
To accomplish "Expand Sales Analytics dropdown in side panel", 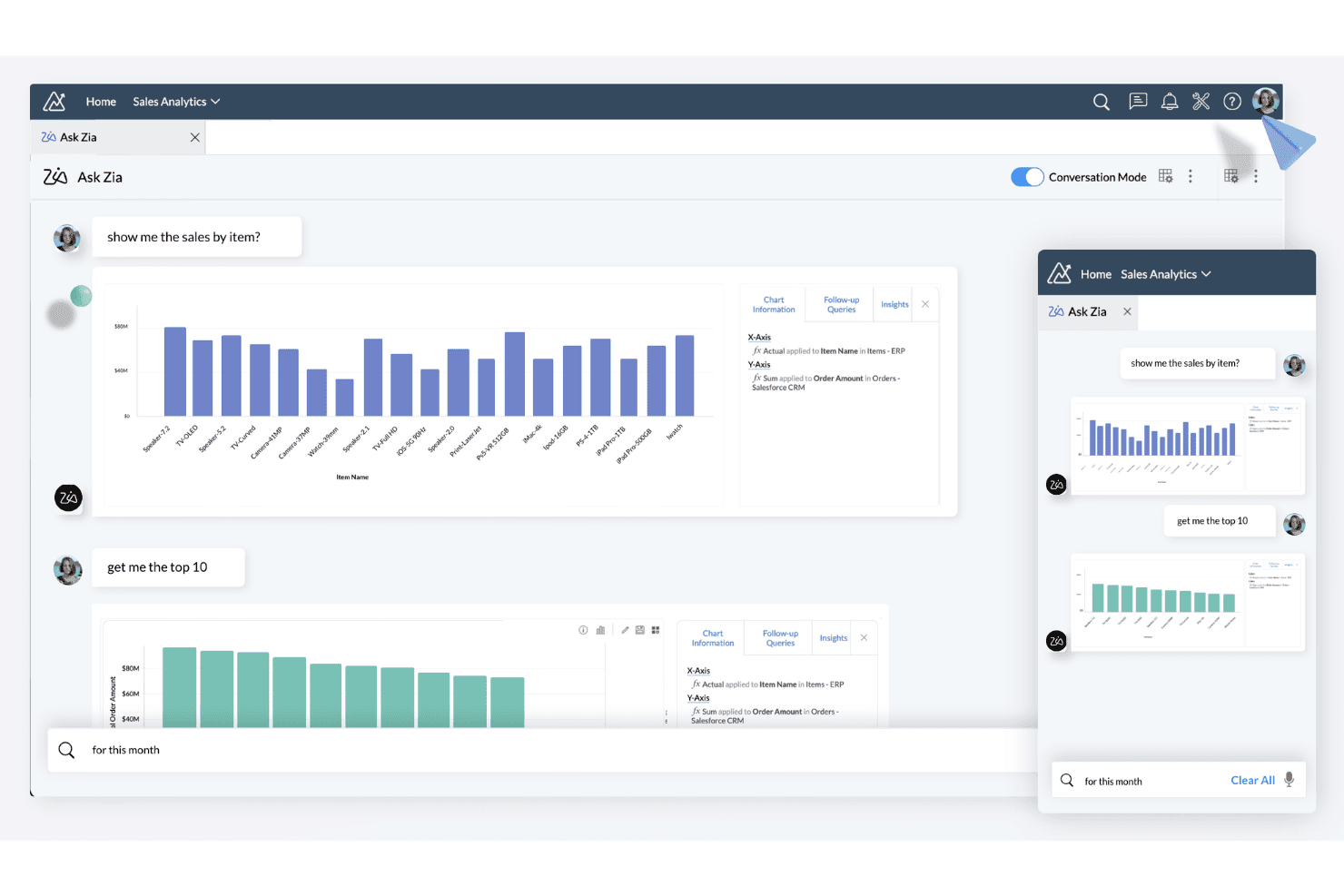I will pyautogui.click(x=1165, y=274).
